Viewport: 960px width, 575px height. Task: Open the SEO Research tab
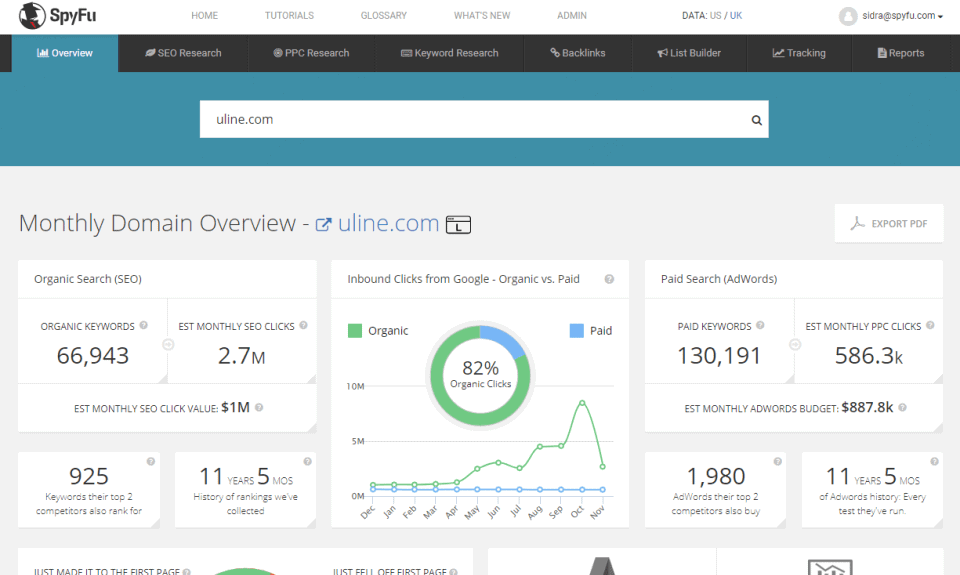pyautogui.click(x=183, y=53)
